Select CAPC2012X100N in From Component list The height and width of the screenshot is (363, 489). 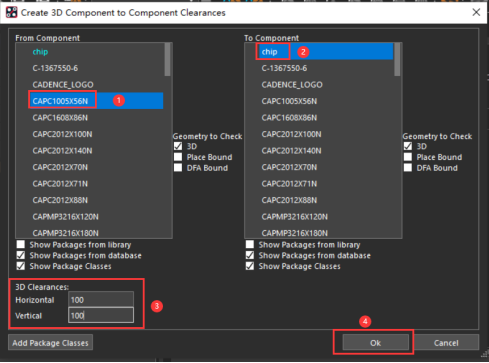point(62,134)
